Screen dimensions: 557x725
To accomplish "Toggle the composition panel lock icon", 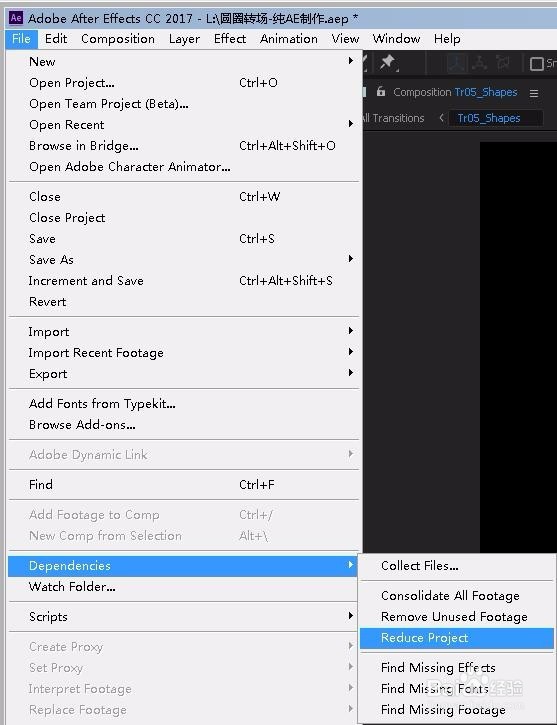I will [x=380, y=91].
